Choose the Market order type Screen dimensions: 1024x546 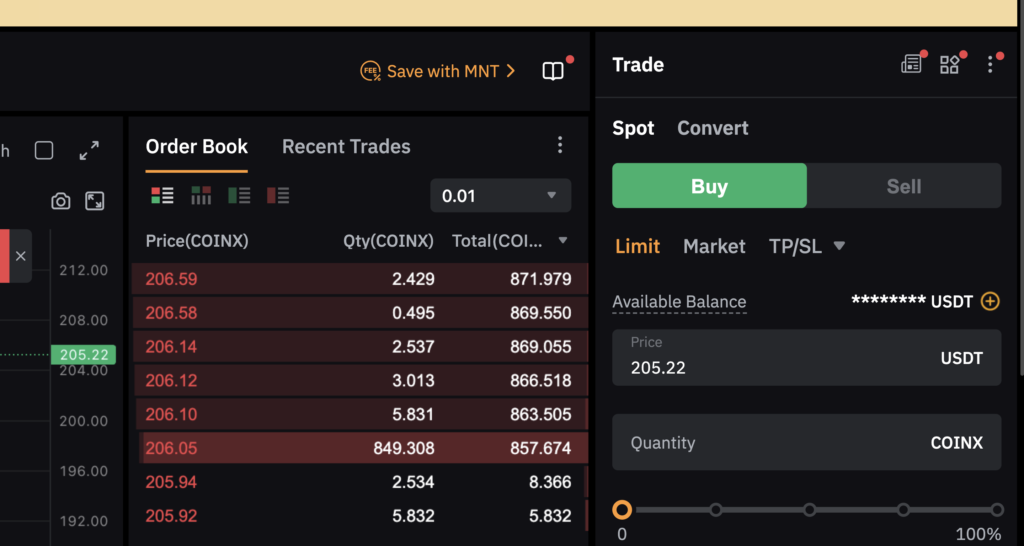(x=714, y=246)
